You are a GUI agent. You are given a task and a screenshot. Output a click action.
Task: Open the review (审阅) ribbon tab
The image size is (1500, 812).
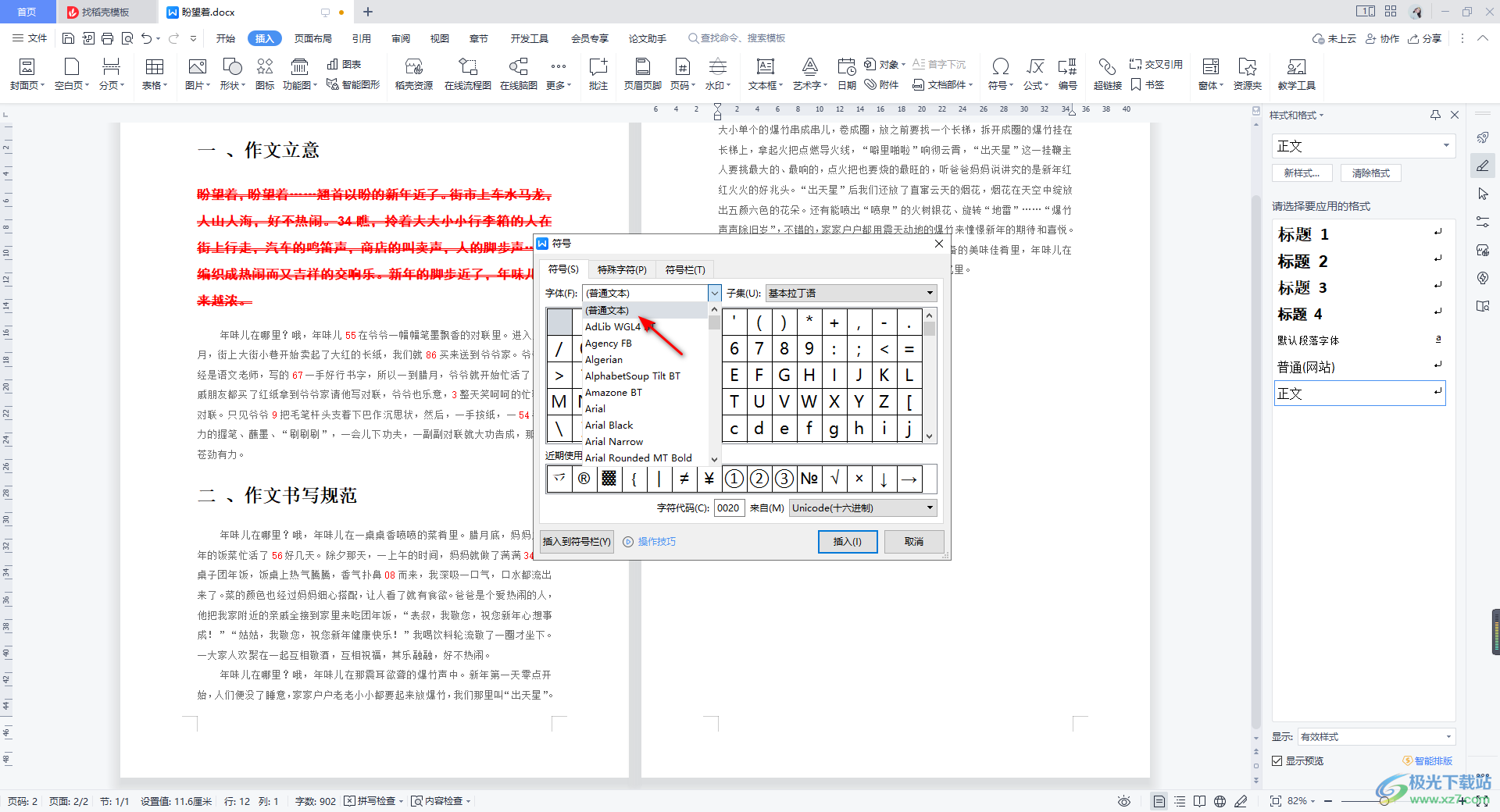tap(401, 38)
